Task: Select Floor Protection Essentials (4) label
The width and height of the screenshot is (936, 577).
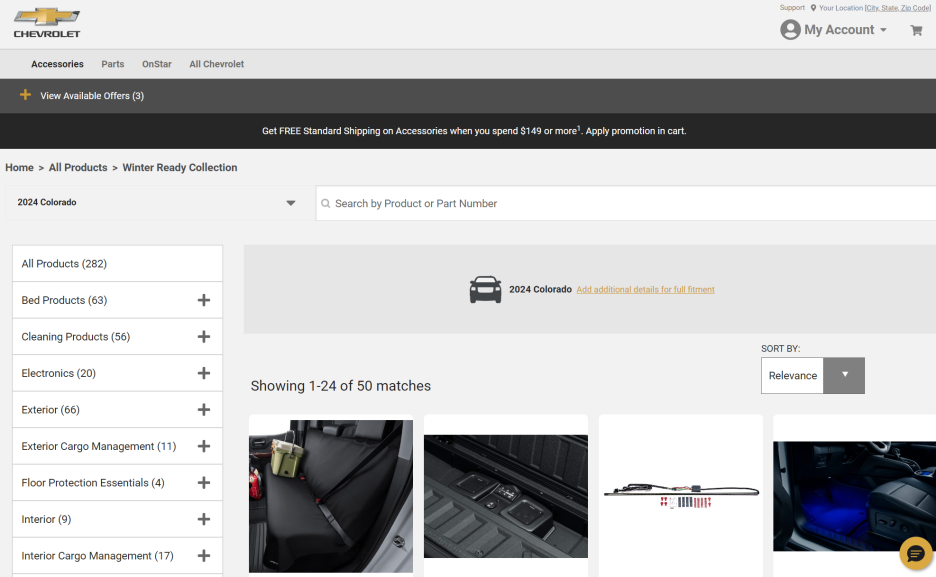Action: (x=93, y=482)
